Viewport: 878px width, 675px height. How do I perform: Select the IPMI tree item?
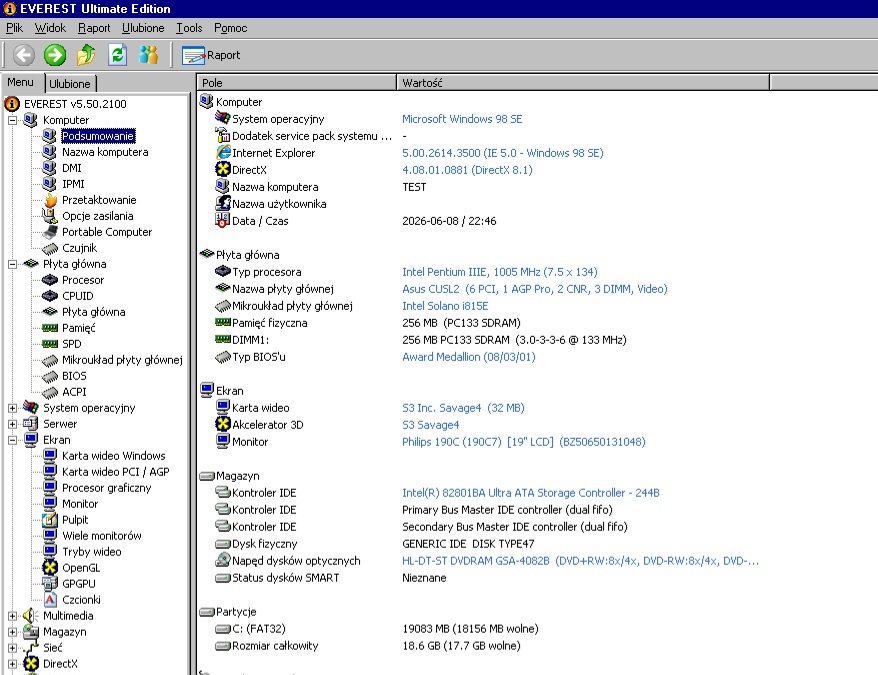73,184
